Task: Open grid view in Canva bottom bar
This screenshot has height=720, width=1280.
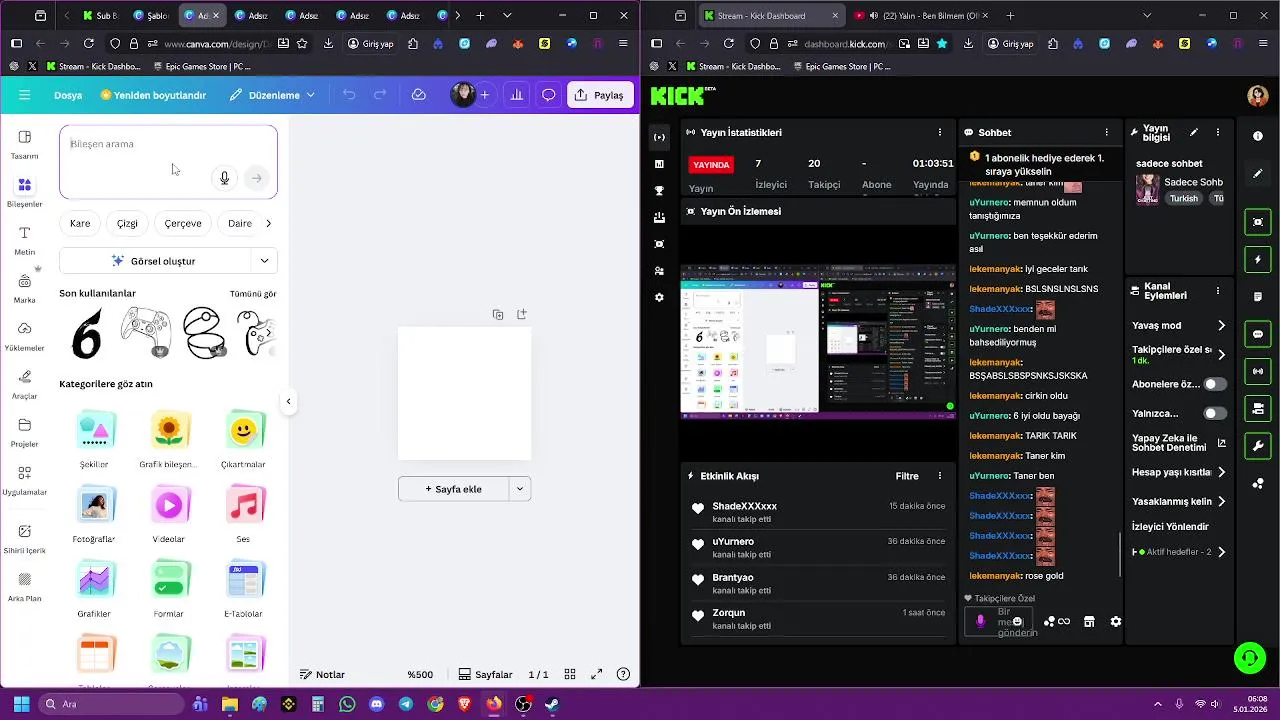Action: (x=570, y=674)
